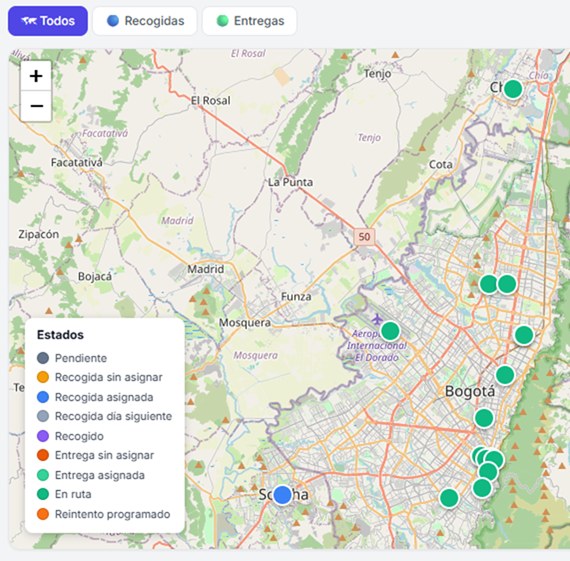Click the black Madrid town label

point(205,269)
